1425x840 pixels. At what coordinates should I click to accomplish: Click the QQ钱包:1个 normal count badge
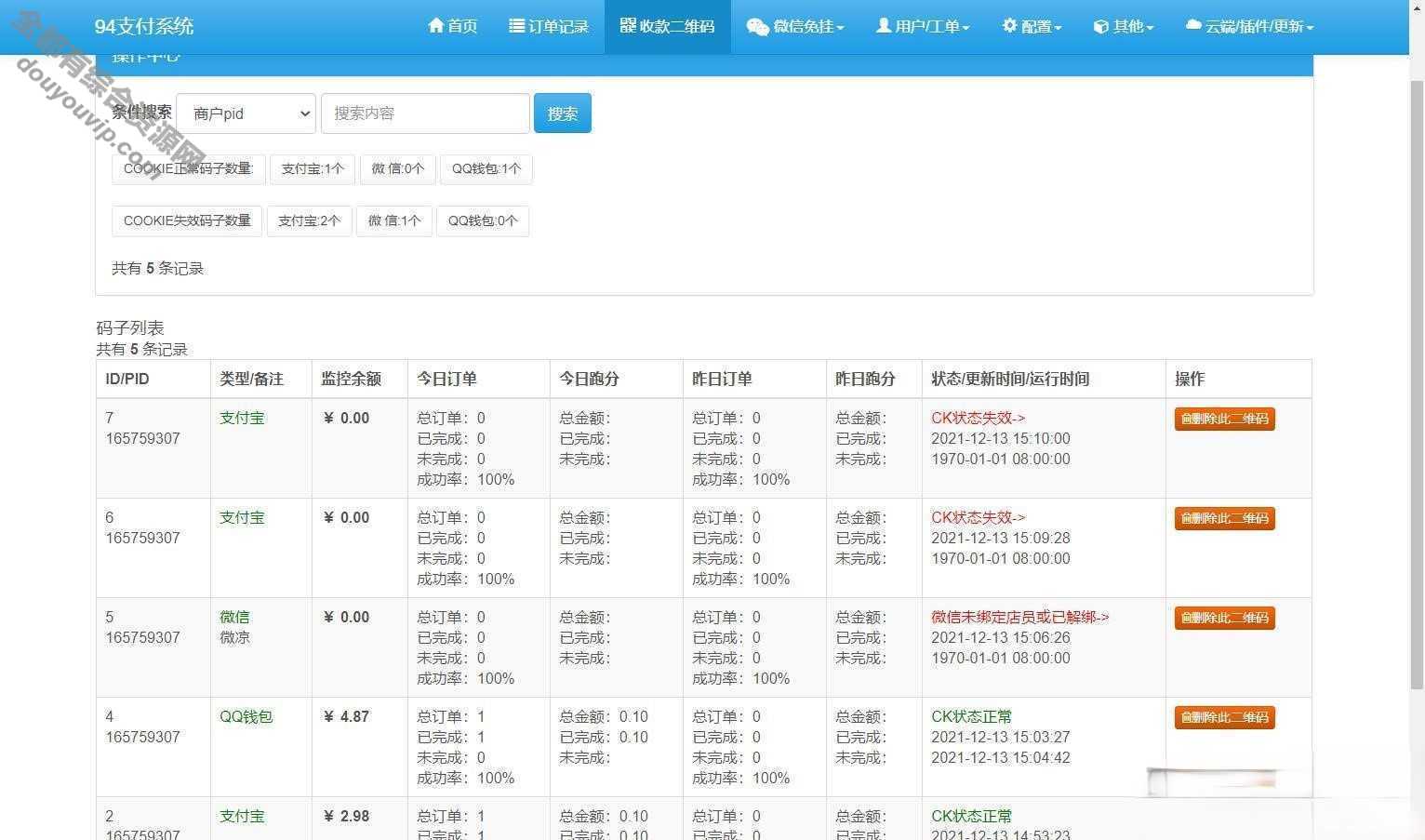(486, 168)
